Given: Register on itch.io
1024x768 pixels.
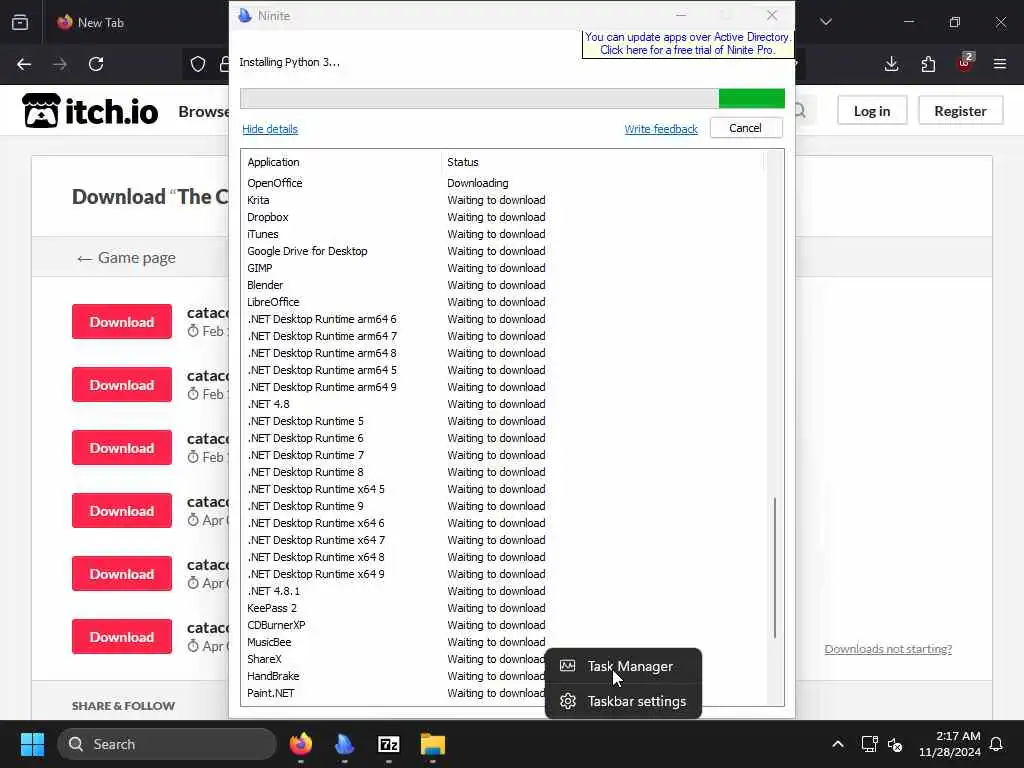Looking at the screenshot, I should (x=960, y=110).
